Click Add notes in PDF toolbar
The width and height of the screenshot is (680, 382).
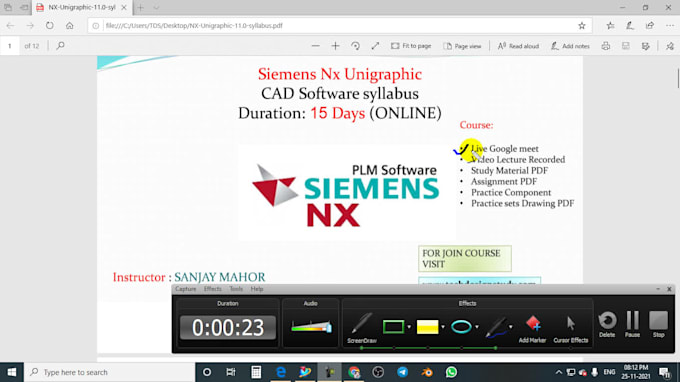click(x=570, y=46)
